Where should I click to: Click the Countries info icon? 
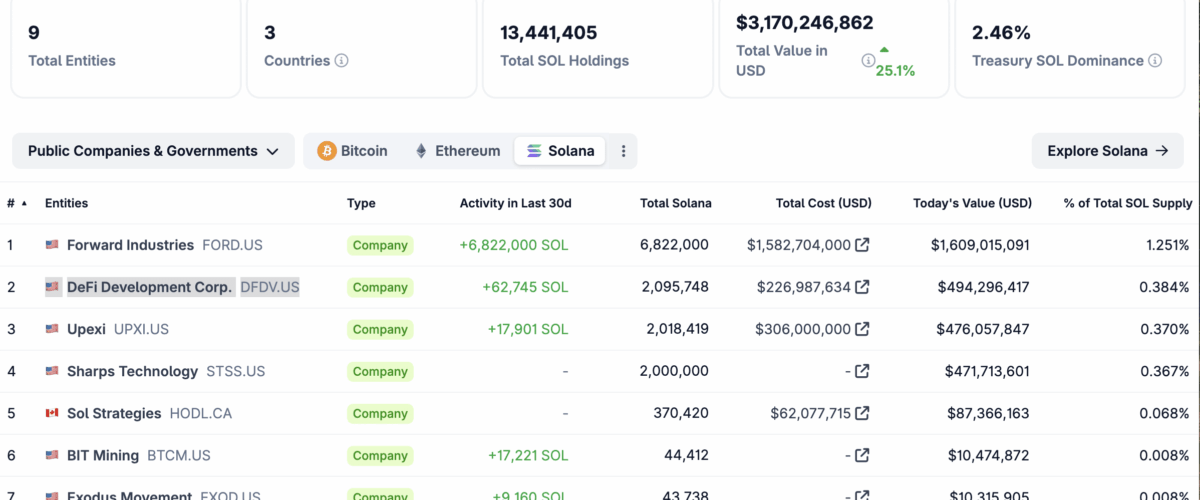click(x=342, y=61)
